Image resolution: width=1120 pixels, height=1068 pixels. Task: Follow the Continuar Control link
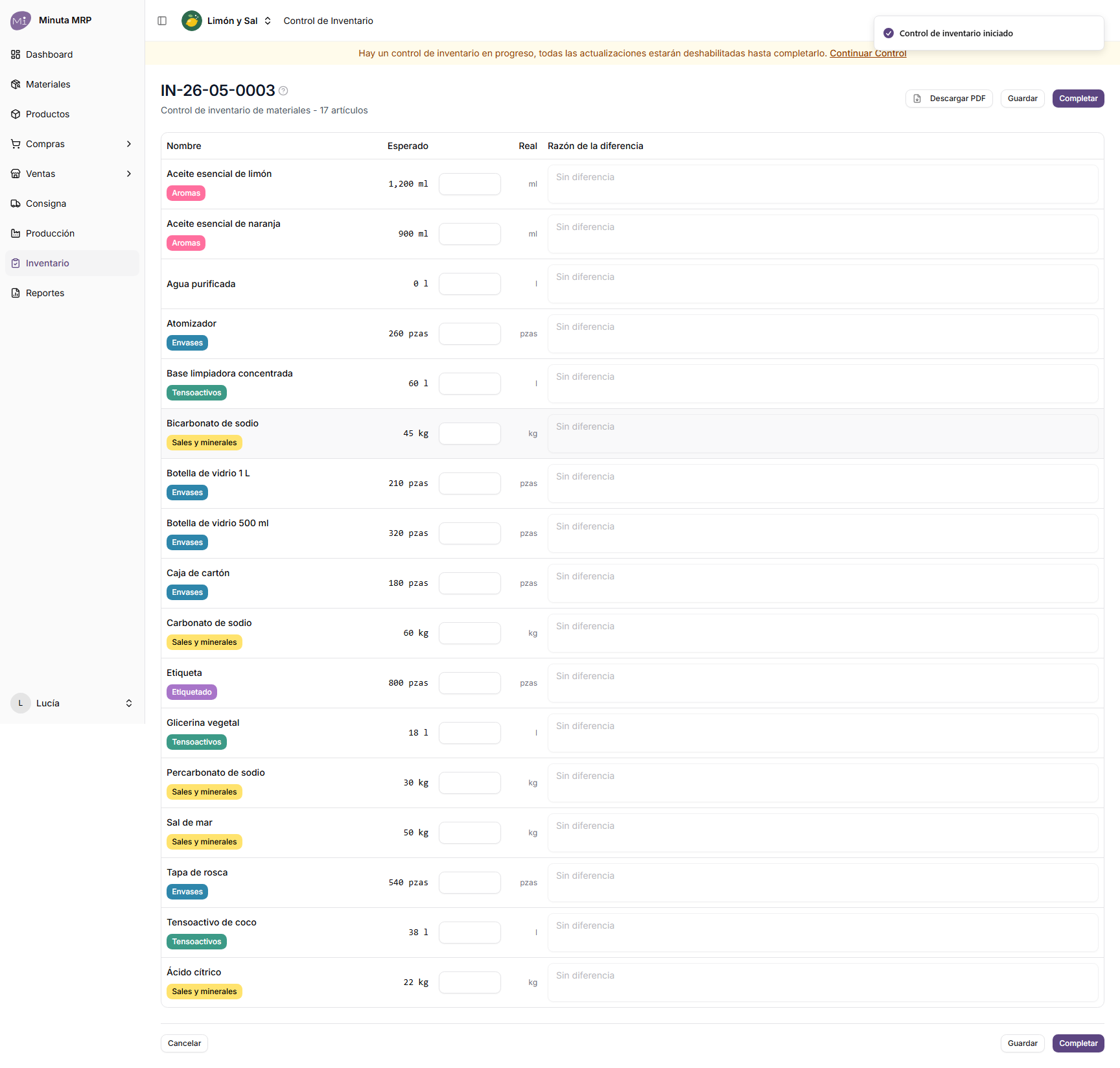coord(868,53)
